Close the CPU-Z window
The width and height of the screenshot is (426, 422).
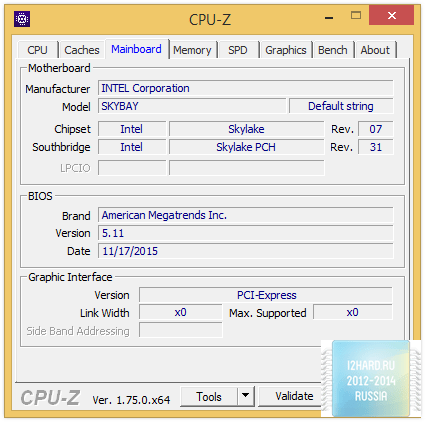(x=391, y=15)
